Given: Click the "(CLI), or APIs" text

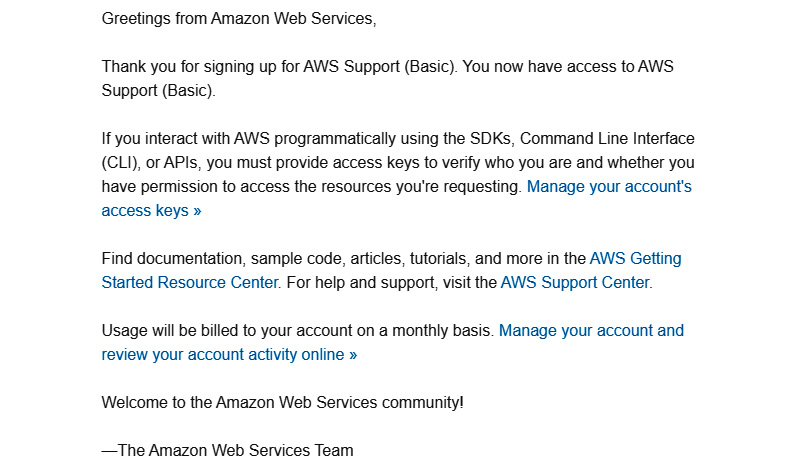Looking at the screenshot, I should (x=150, y=163).
